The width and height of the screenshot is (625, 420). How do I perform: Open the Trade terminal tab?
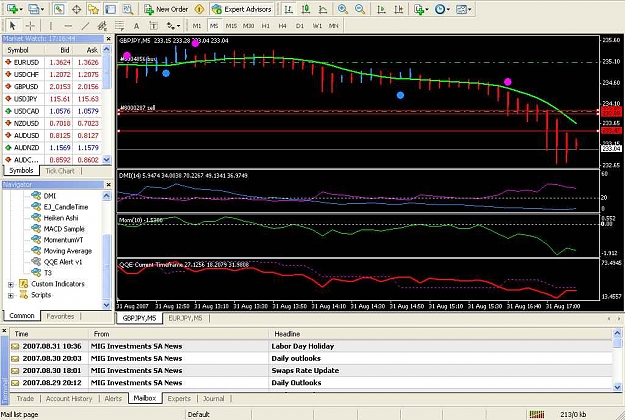click(x=25, y=398)
